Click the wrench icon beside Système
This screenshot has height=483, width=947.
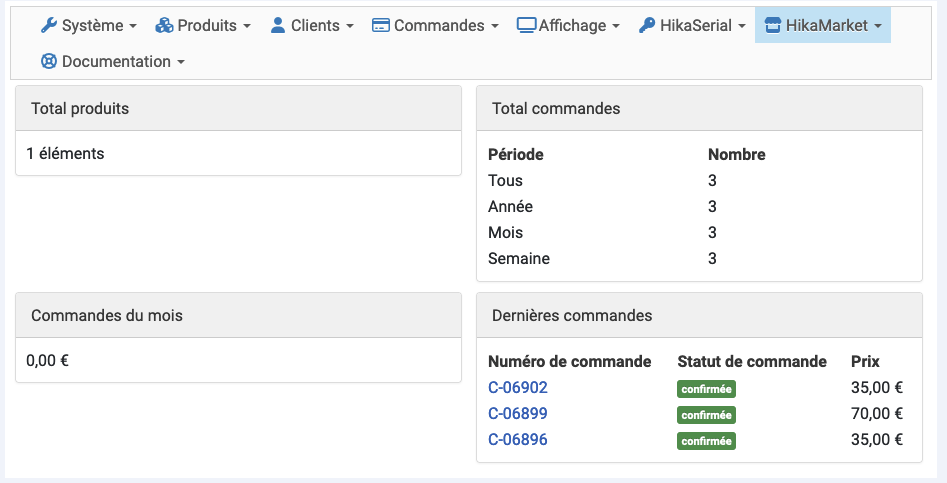49,25
